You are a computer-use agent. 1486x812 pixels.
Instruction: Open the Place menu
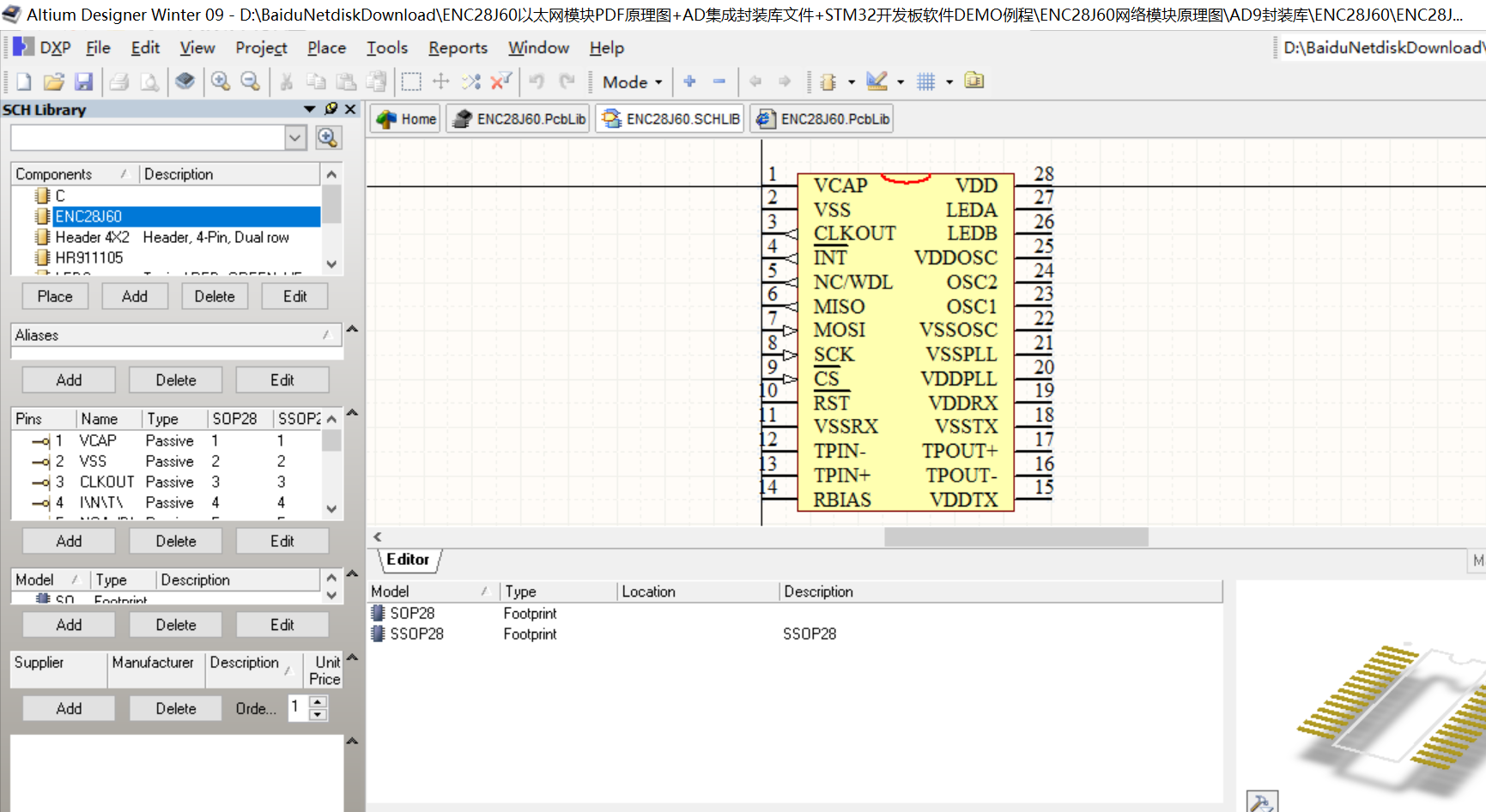326,47
